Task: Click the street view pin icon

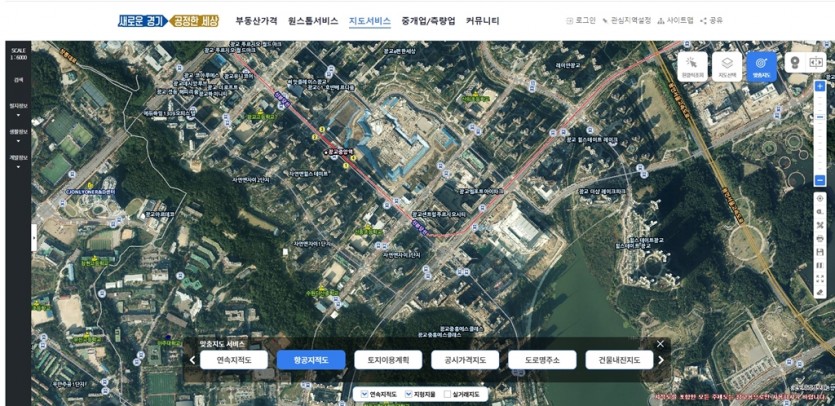Action: click(796, 62)
